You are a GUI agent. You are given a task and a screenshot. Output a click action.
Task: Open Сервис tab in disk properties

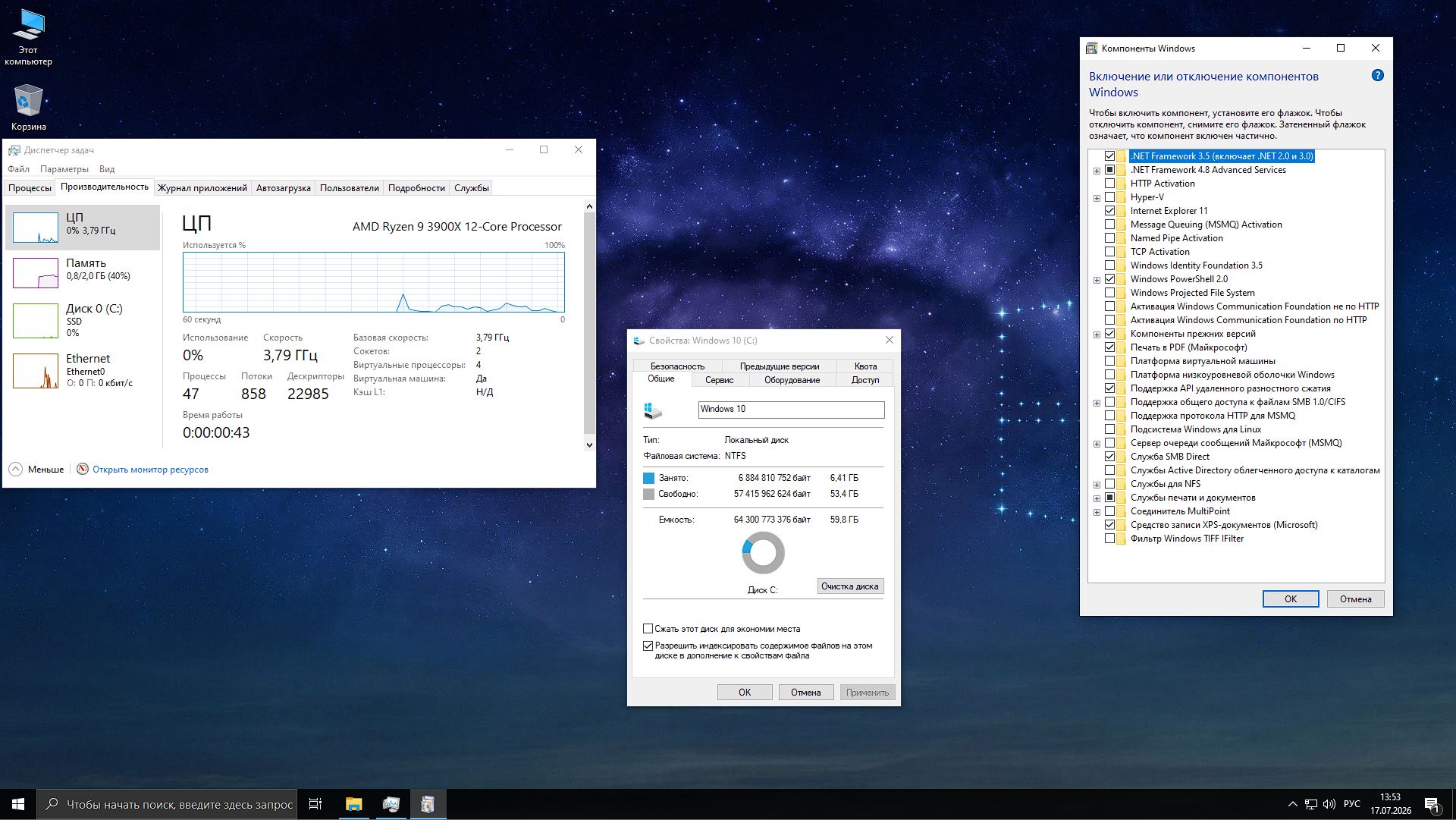click(719, 380)
